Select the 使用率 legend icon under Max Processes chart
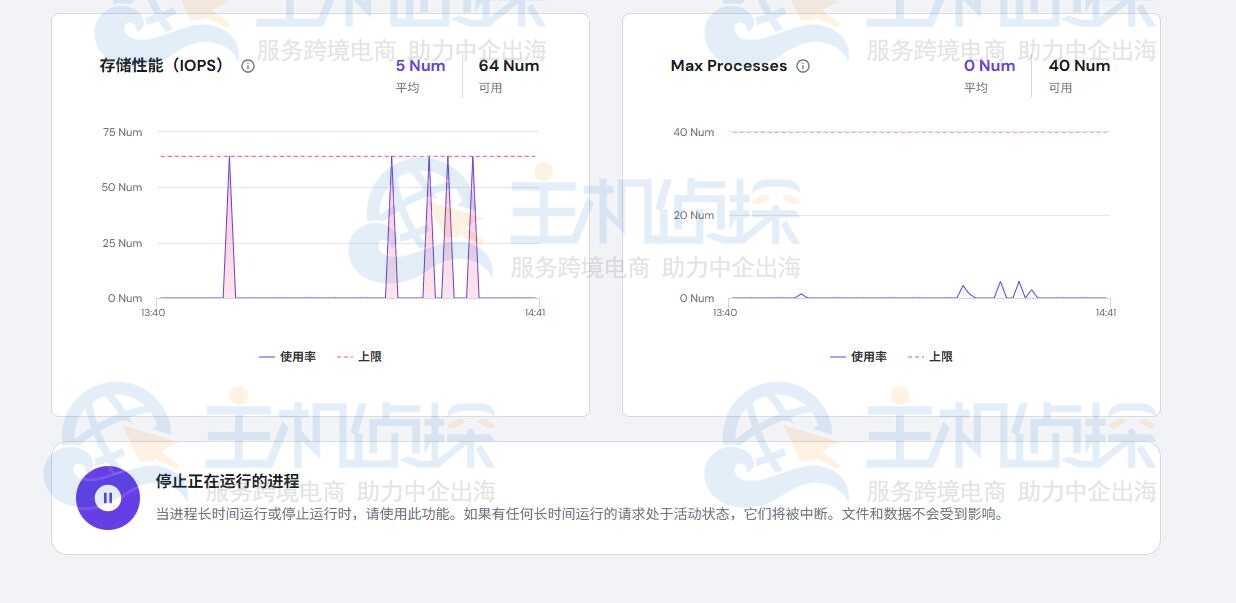 click(838, 356)
